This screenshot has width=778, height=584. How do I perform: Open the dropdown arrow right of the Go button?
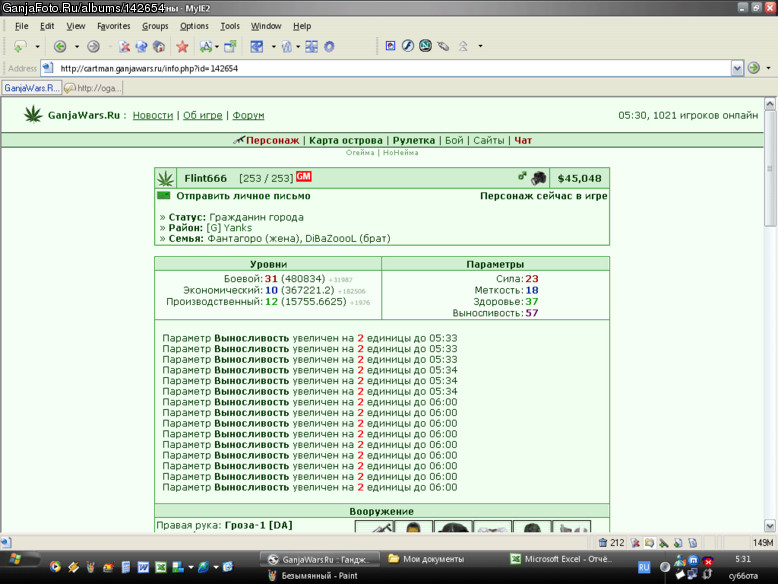[x=769, y=68]
